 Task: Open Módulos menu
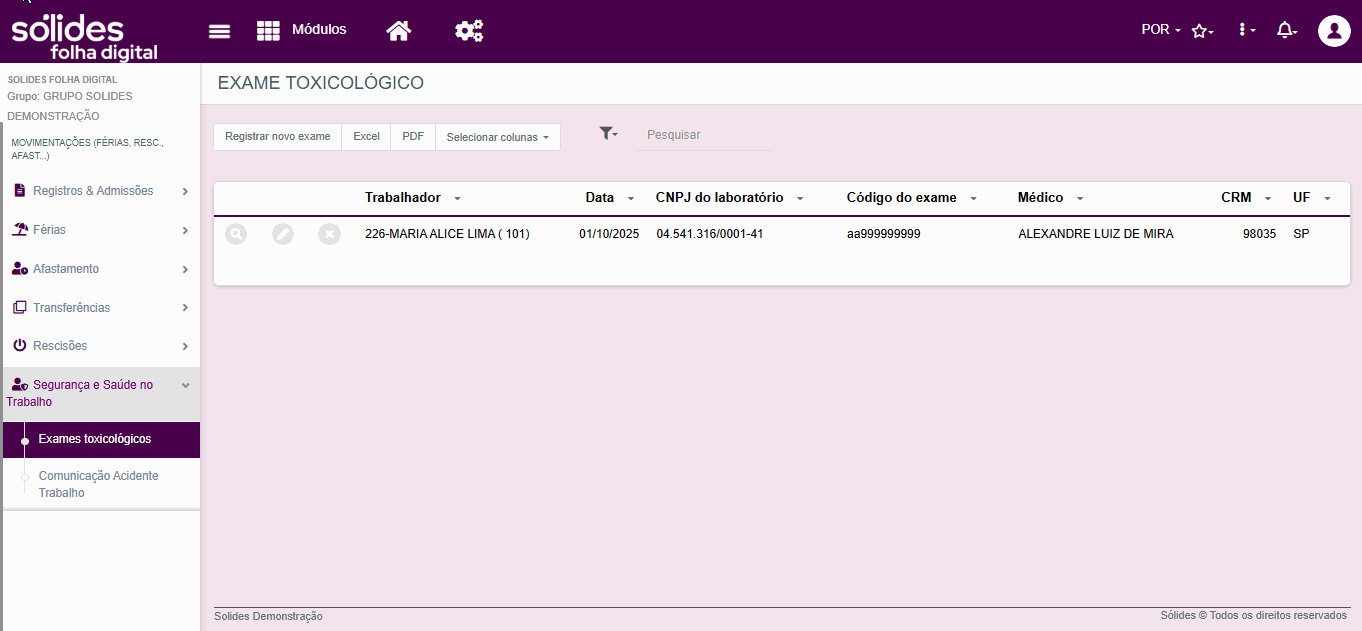(x=301, y=30)
